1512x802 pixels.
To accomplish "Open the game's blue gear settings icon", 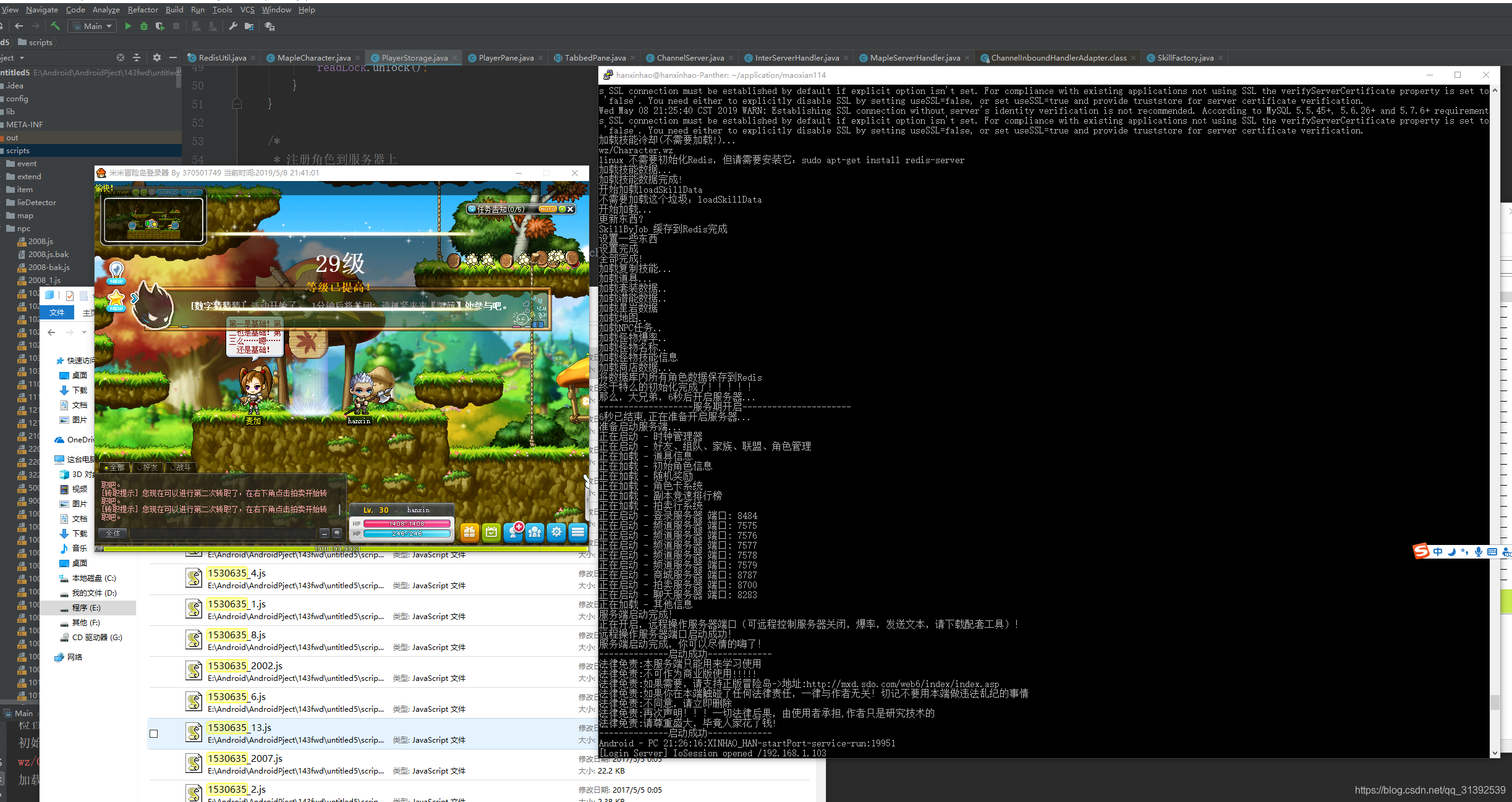I will click(557, 532).
